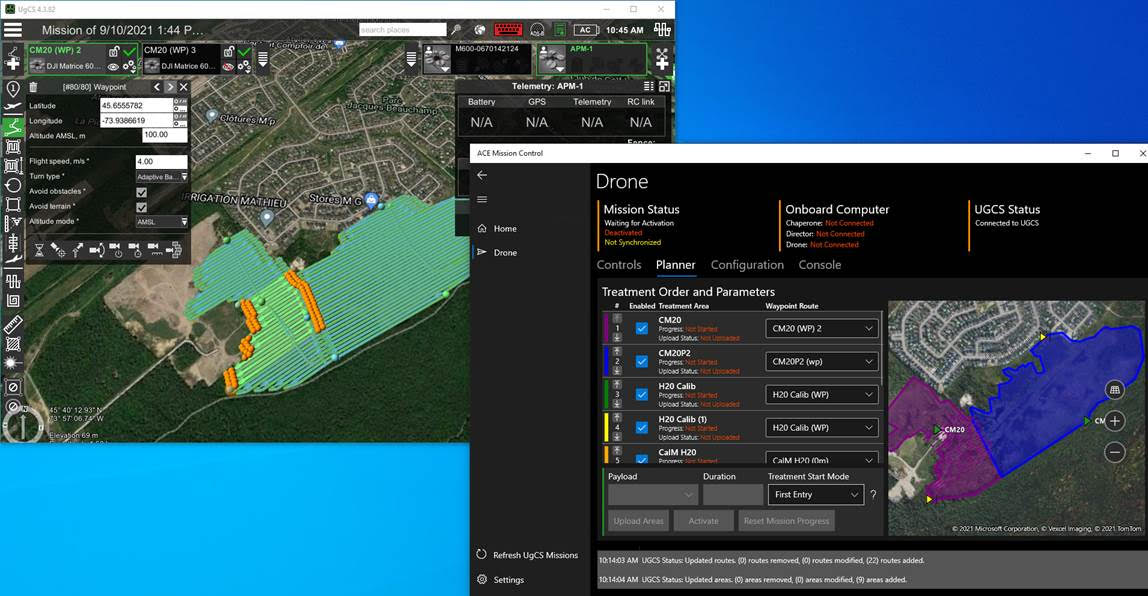Select the Takeoff tool in UgCS toolbar
Viewport: 1148px width, 596px height.
tap(12, 108)
